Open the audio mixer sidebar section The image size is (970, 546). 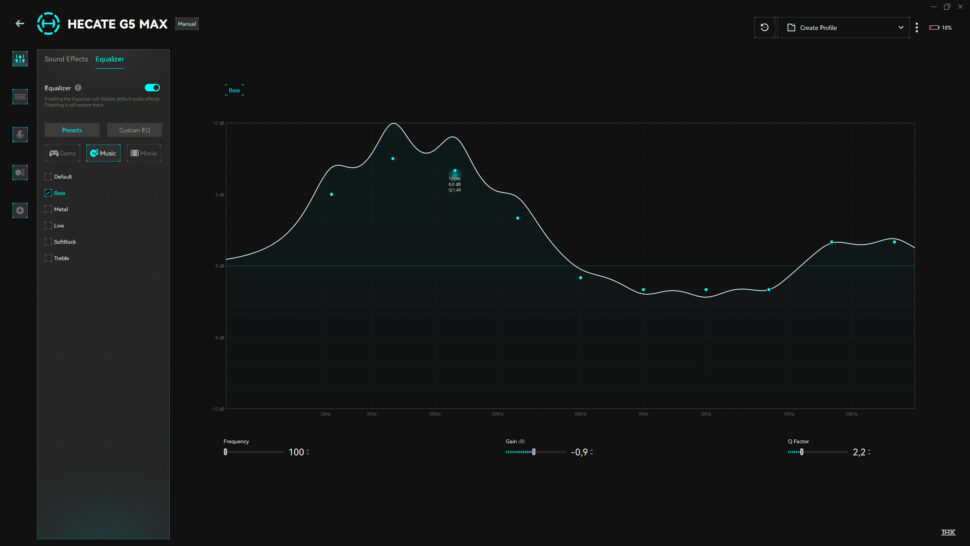20,59
